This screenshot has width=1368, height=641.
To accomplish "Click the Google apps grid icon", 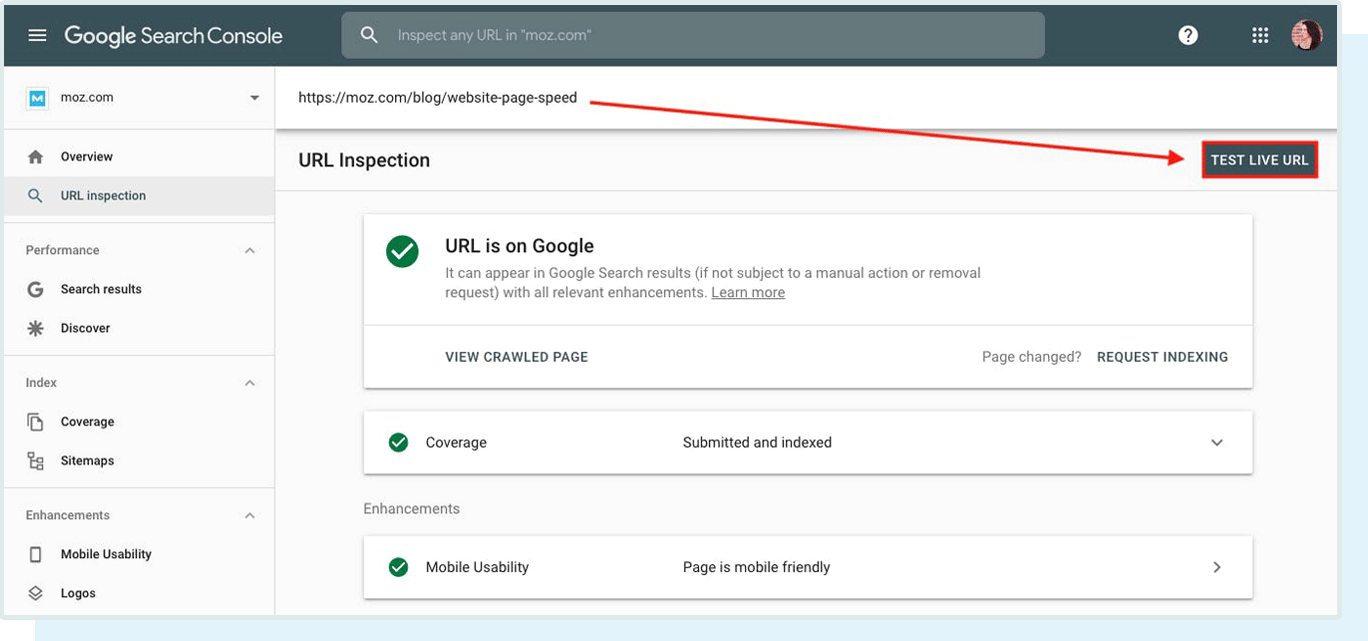I will (x=1260, y=34).
